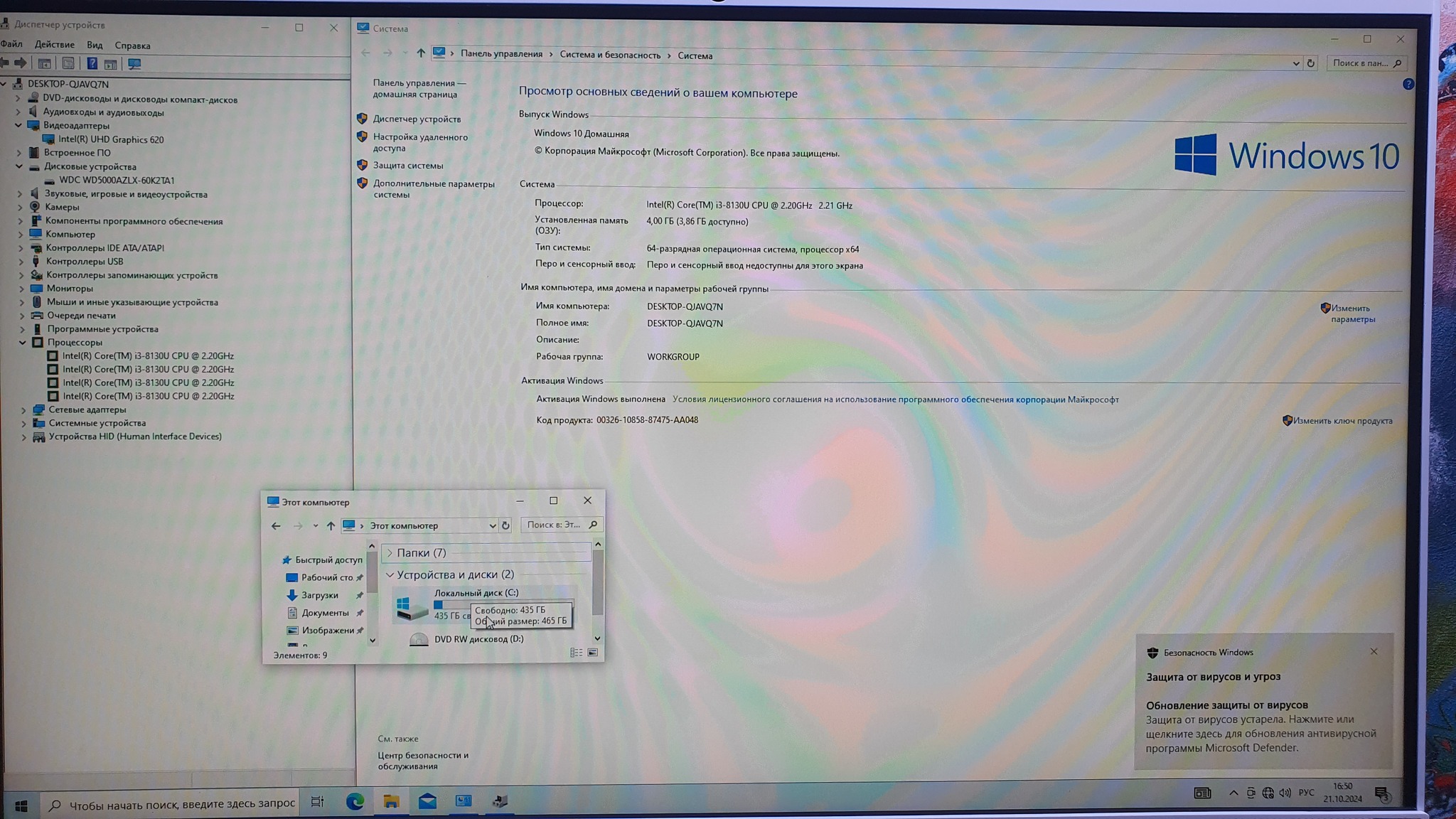Viewport: 1456px width, 819px height.
Task: Open Microsoft Edge from the taskbar
Action: (355, 802)
